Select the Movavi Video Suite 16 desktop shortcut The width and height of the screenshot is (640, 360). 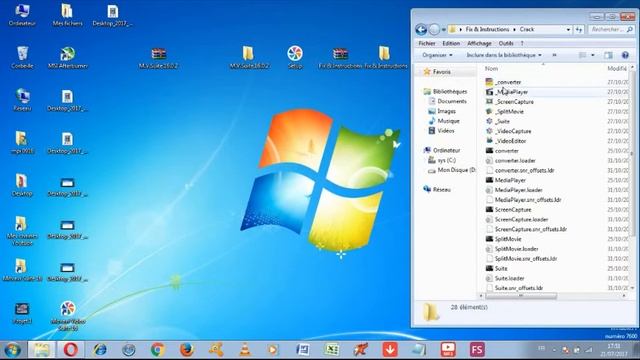click(x=68, y=315)
